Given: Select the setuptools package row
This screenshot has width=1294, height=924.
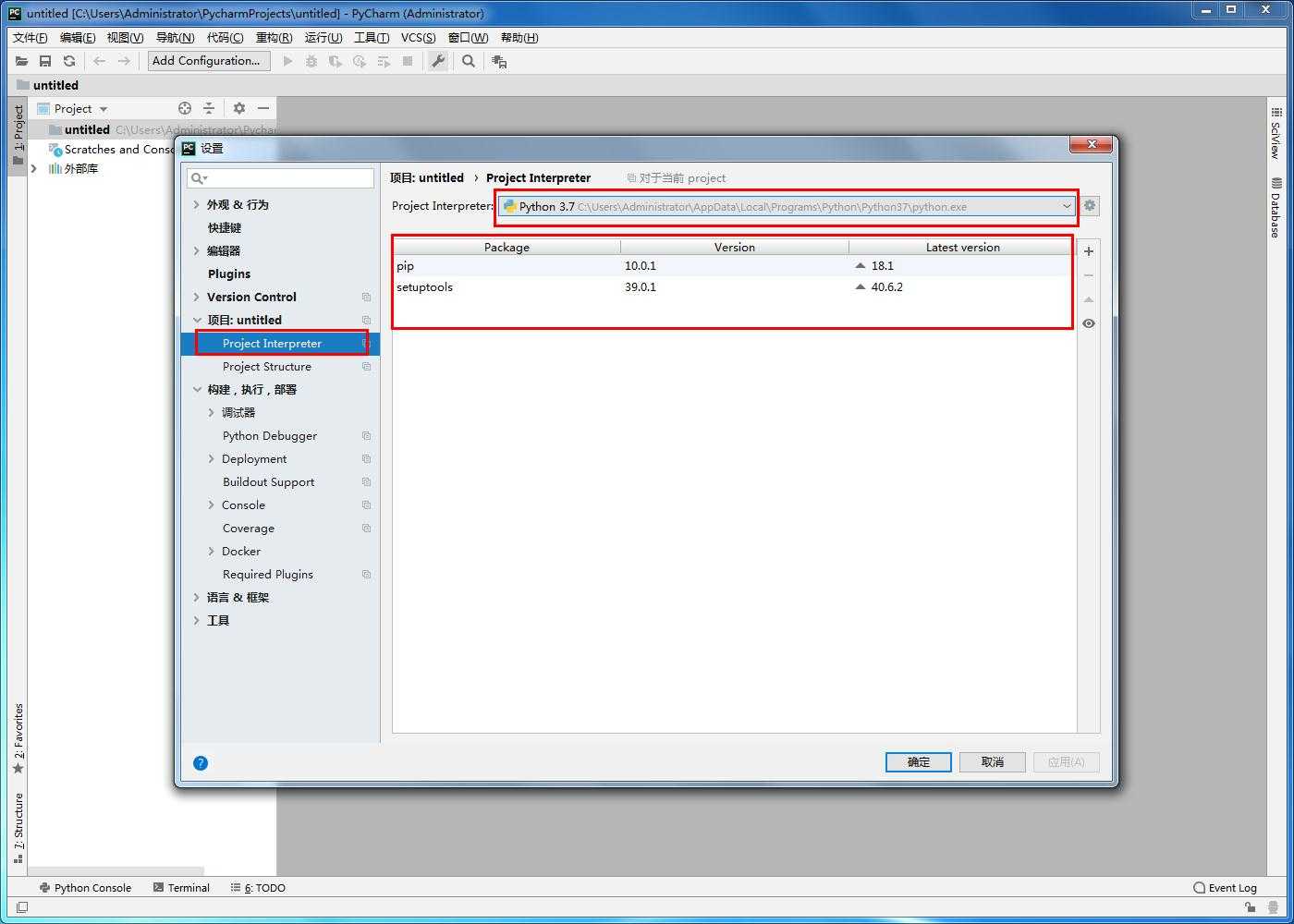Looking at the screenshot, I should (734, 286).
